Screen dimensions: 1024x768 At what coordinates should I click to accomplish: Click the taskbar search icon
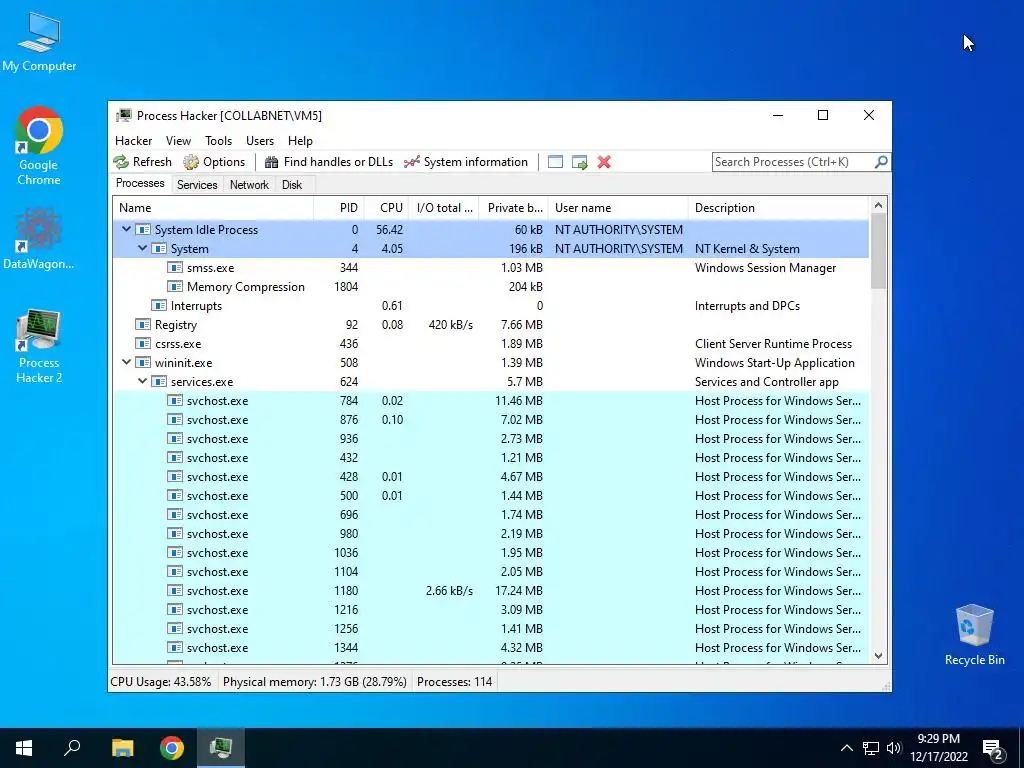click(72, 748)
